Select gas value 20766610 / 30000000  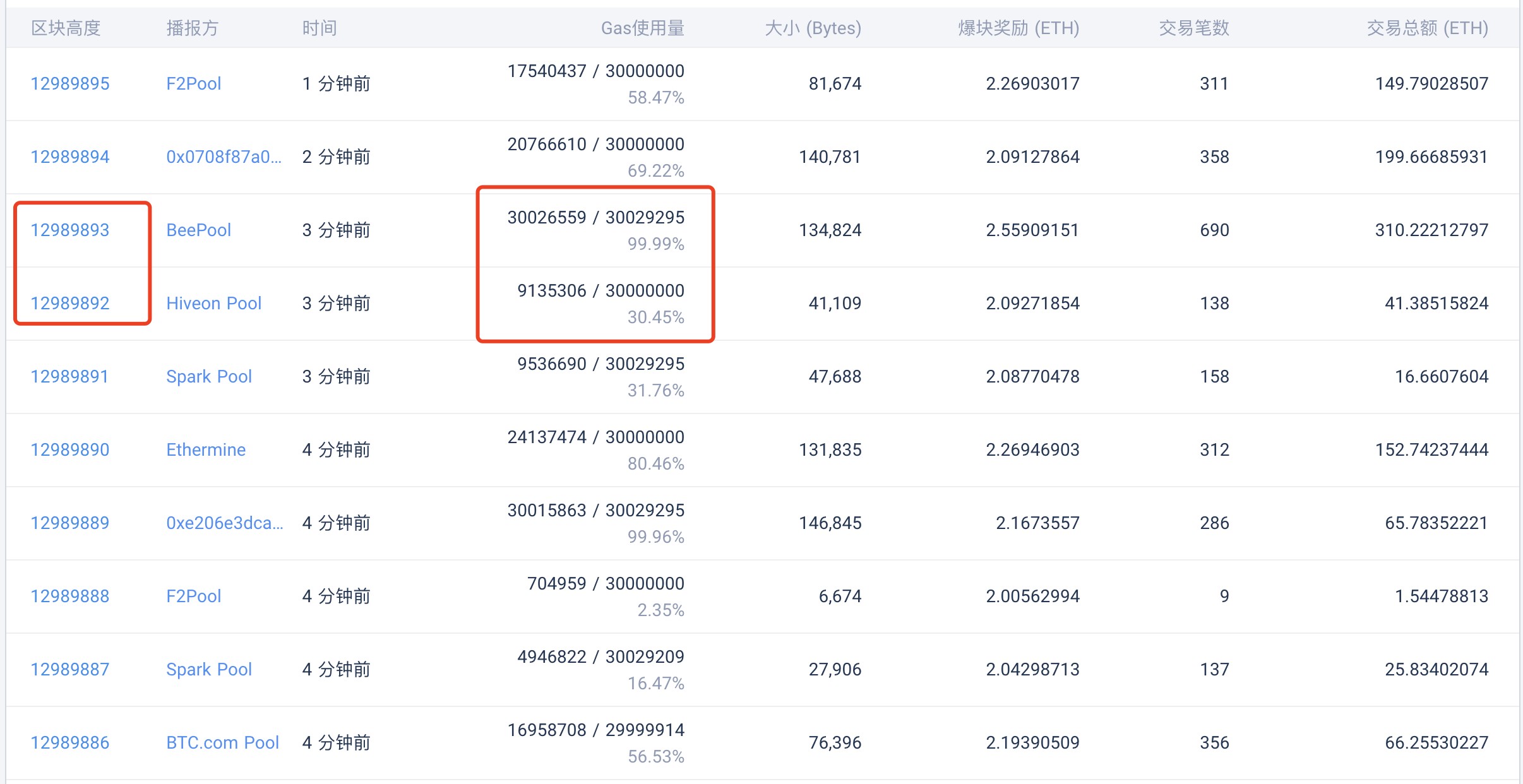[x=596, y=144]
